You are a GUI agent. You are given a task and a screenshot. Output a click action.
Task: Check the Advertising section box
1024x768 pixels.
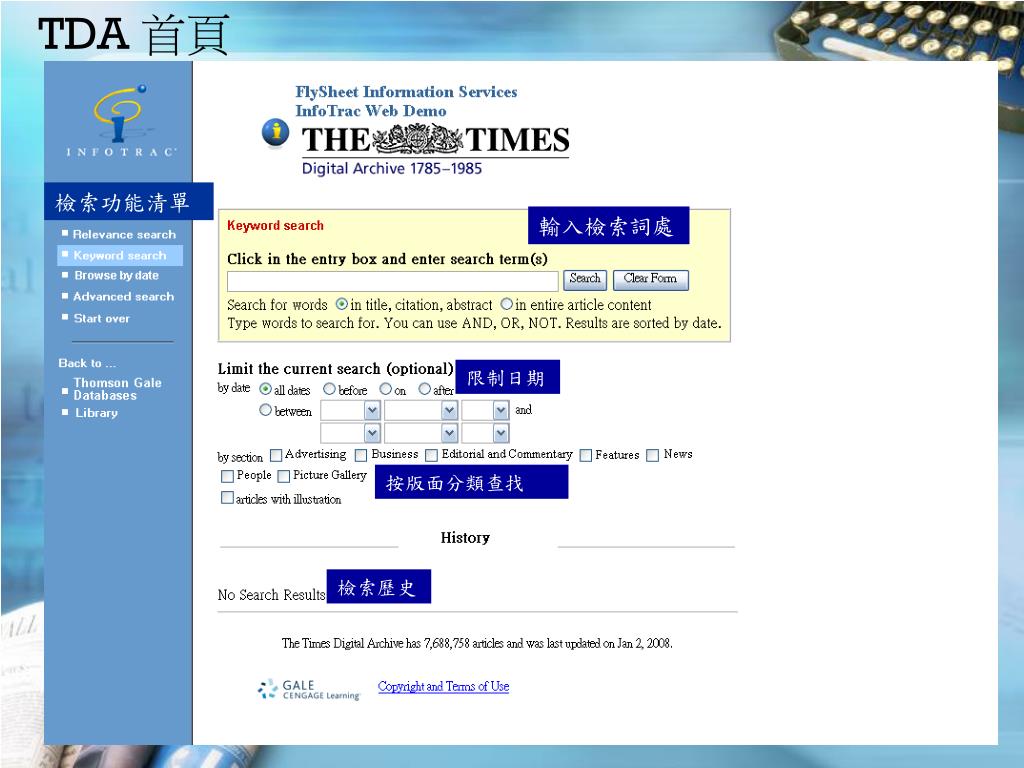click(x=276, y=455)
